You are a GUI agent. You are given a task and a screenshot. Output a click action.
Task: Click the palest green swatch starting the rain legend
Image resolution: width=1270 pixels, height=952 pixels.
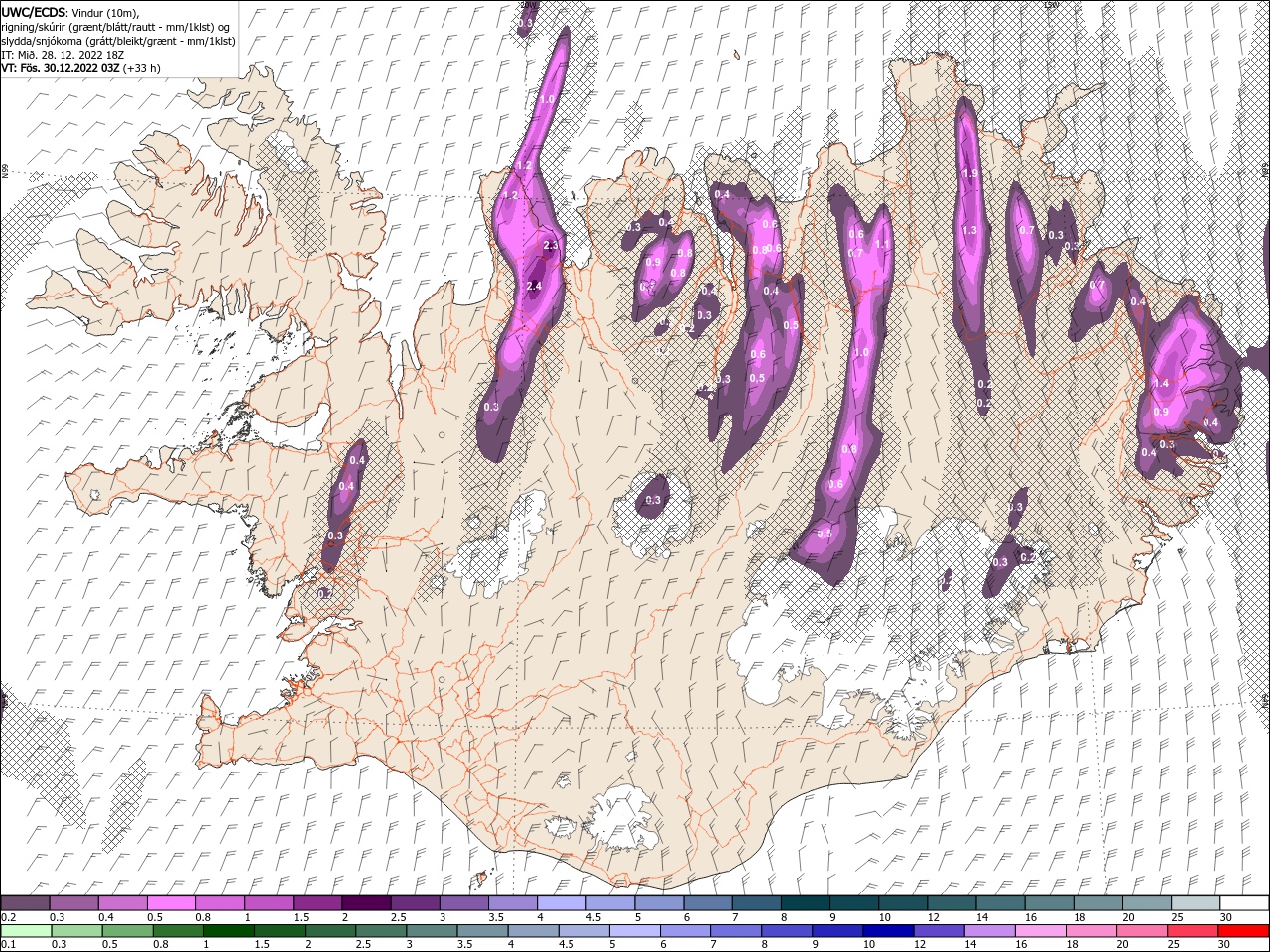click(x=26, y=931)
